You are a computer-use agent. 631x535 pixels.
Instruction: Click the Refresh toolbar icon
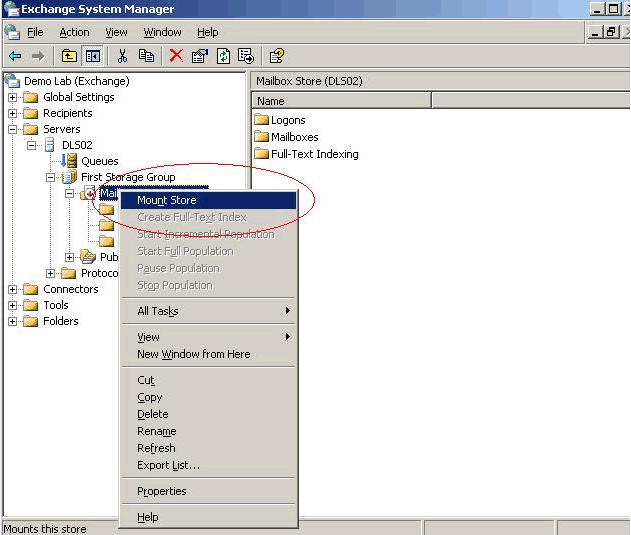click(x=223, y=56)
